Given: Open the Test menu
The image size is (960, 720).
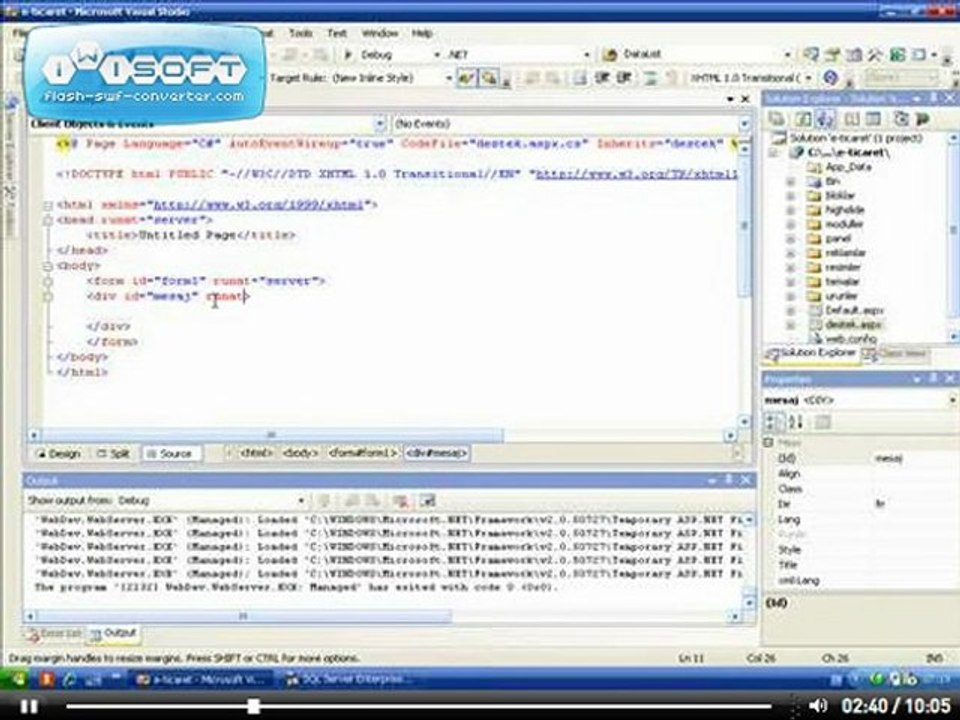Looking at the screenshot, I should pyautogui.click(x=337, y=33).
